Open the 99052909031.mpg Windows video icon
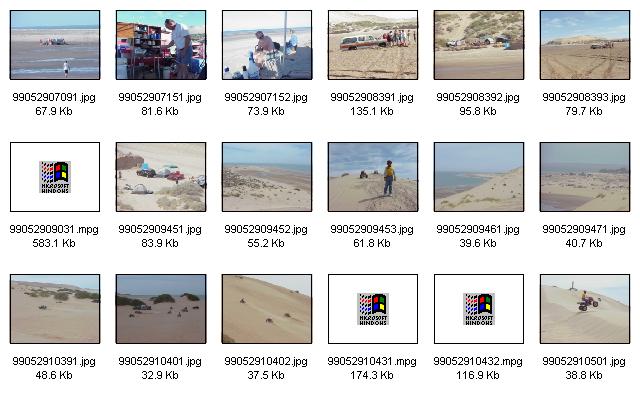This screenshot has width=640, height=420. [x=55, y=177]
